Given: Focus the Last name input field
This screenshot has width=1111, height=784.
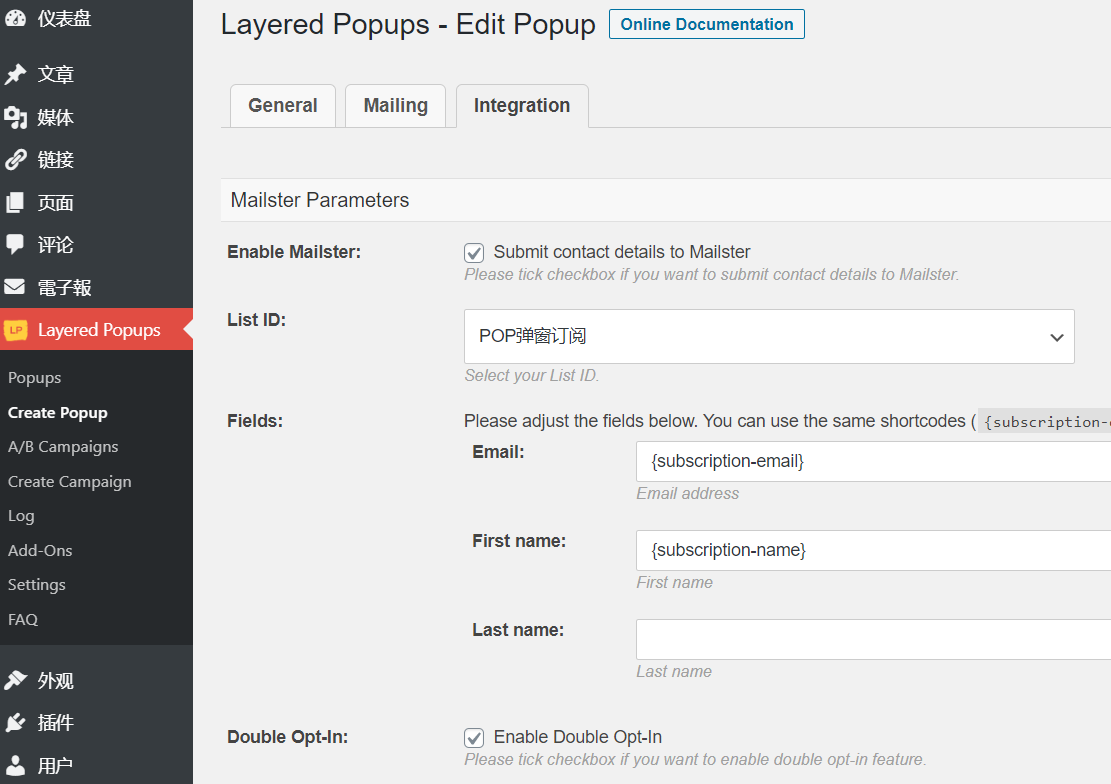Looking at the screenshot, I should tap(874, 639).
